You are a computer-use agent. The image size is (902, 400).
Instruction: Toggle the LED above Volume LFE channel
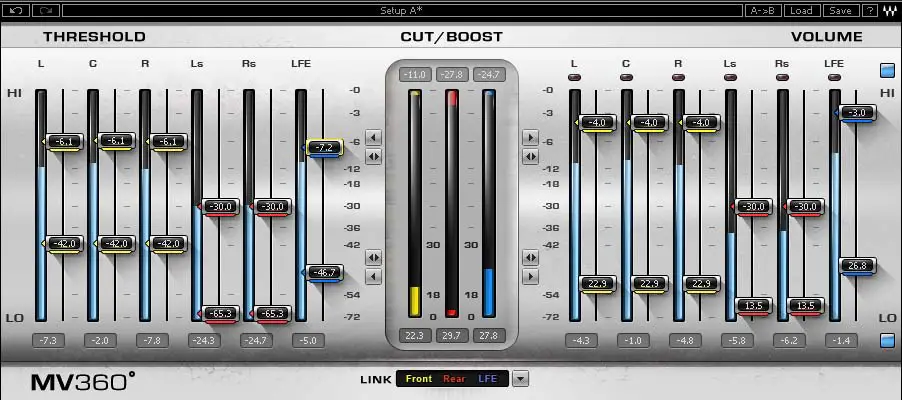point(834,77)
